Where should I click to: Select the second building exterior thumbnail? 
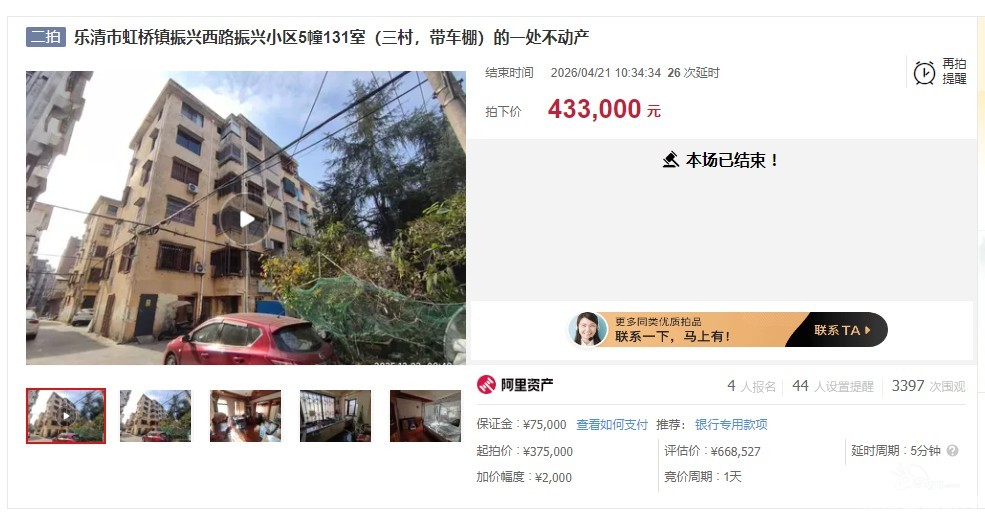pyautogui.click(x=155, y=416)
